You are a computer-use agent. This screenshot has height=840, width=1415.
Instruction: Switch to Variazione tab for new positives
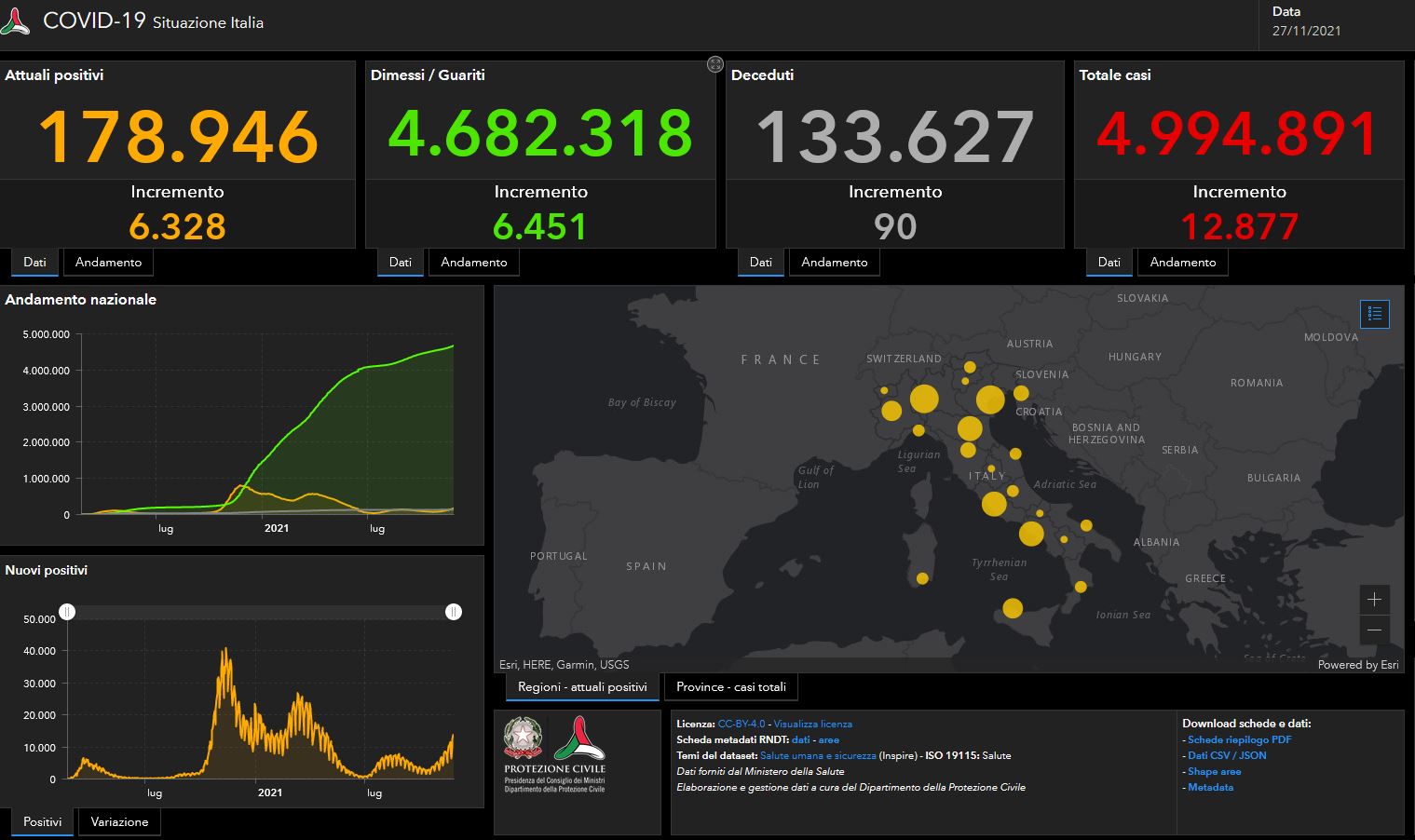pos(119,822)
